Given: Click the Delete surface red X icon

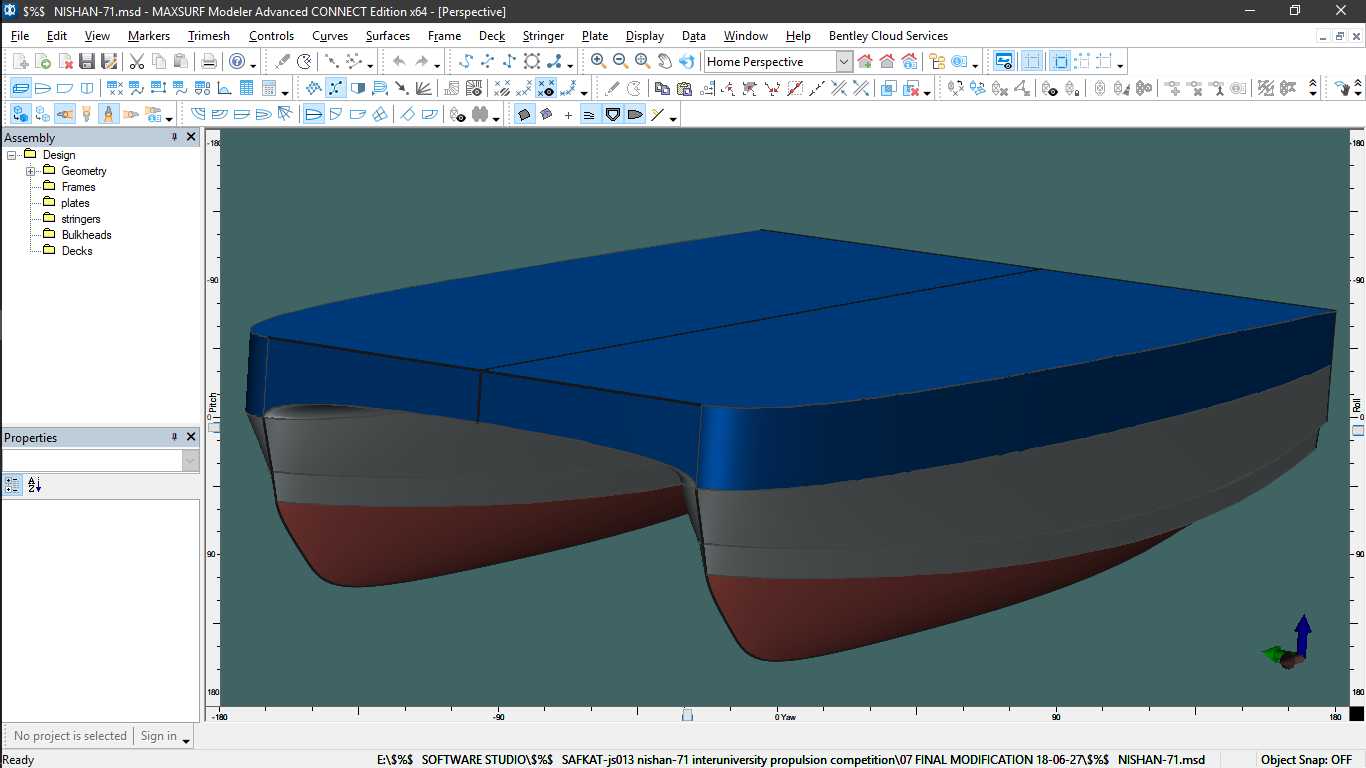Looking at the screenshot, I should tap(911, 88).
